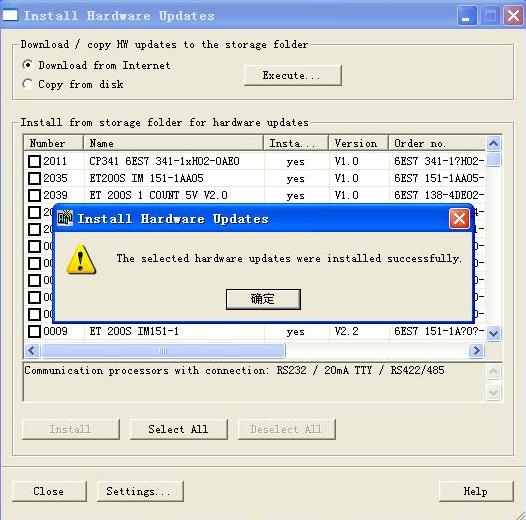Close the success message popup with red X
Screen dimensions: 526x520
point(459,219)
